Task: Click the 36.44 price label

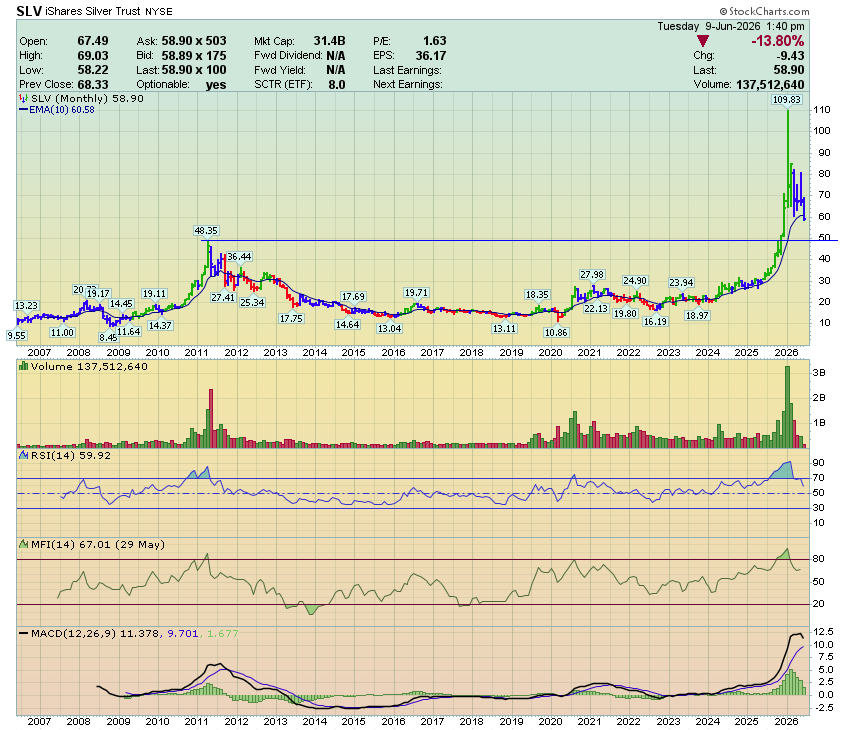Action: pyautogui.click(x=239, y=257)
